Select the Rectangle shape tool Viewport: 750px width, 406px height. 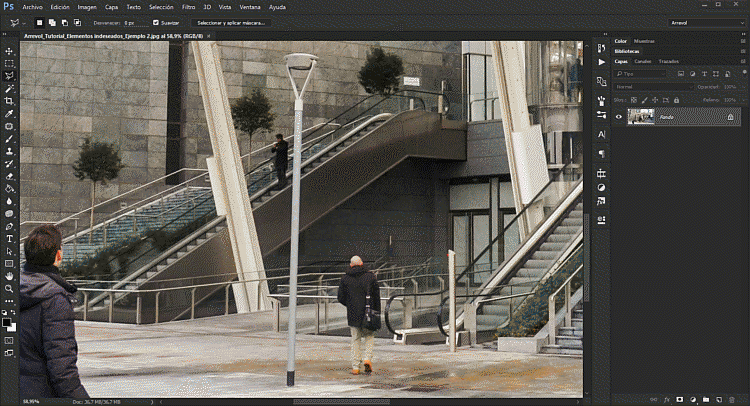pyautogui.click(x=9, y=264)
